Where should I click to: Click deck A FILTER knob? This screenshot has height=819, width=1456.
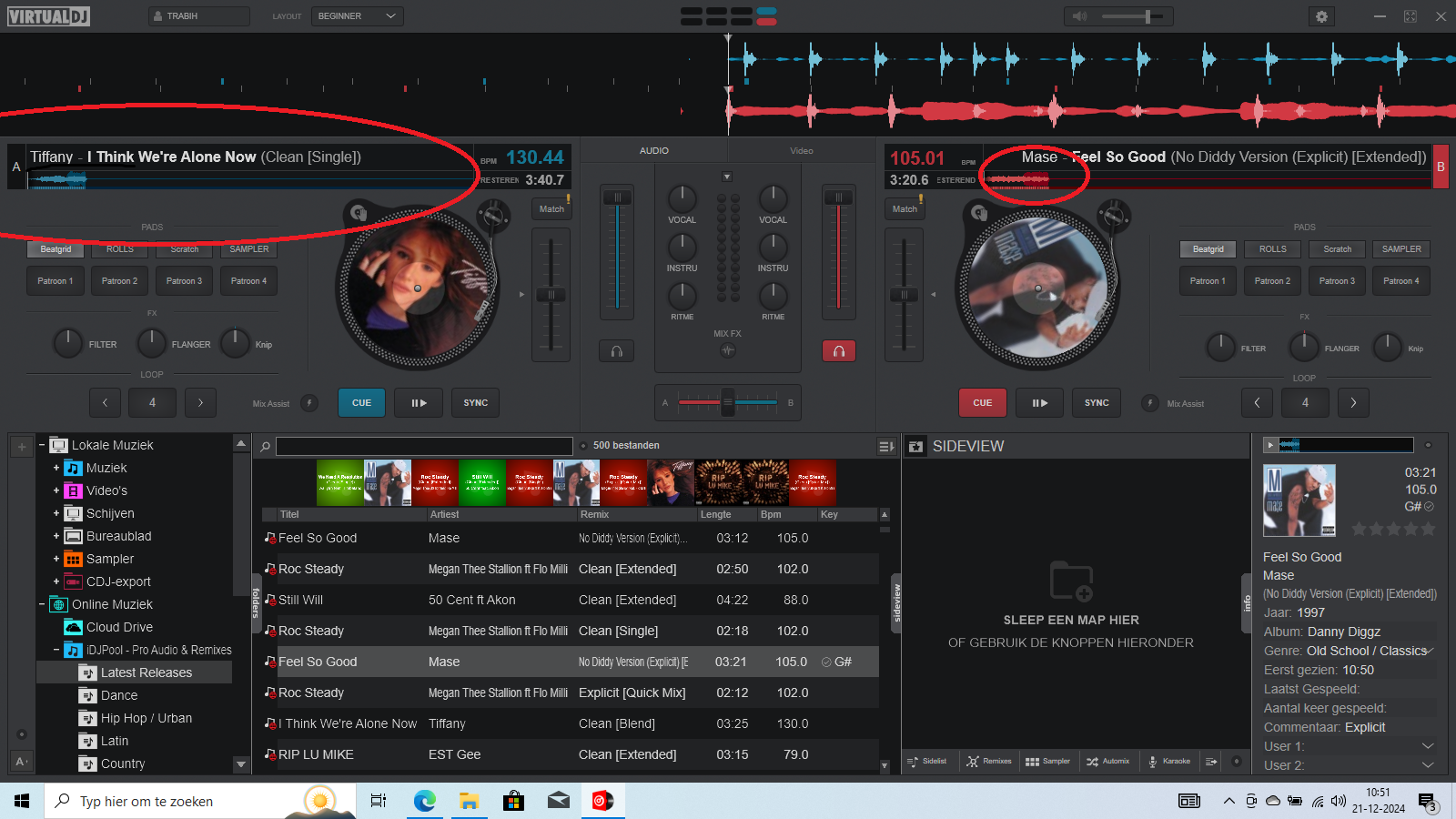tap(68, 343)
